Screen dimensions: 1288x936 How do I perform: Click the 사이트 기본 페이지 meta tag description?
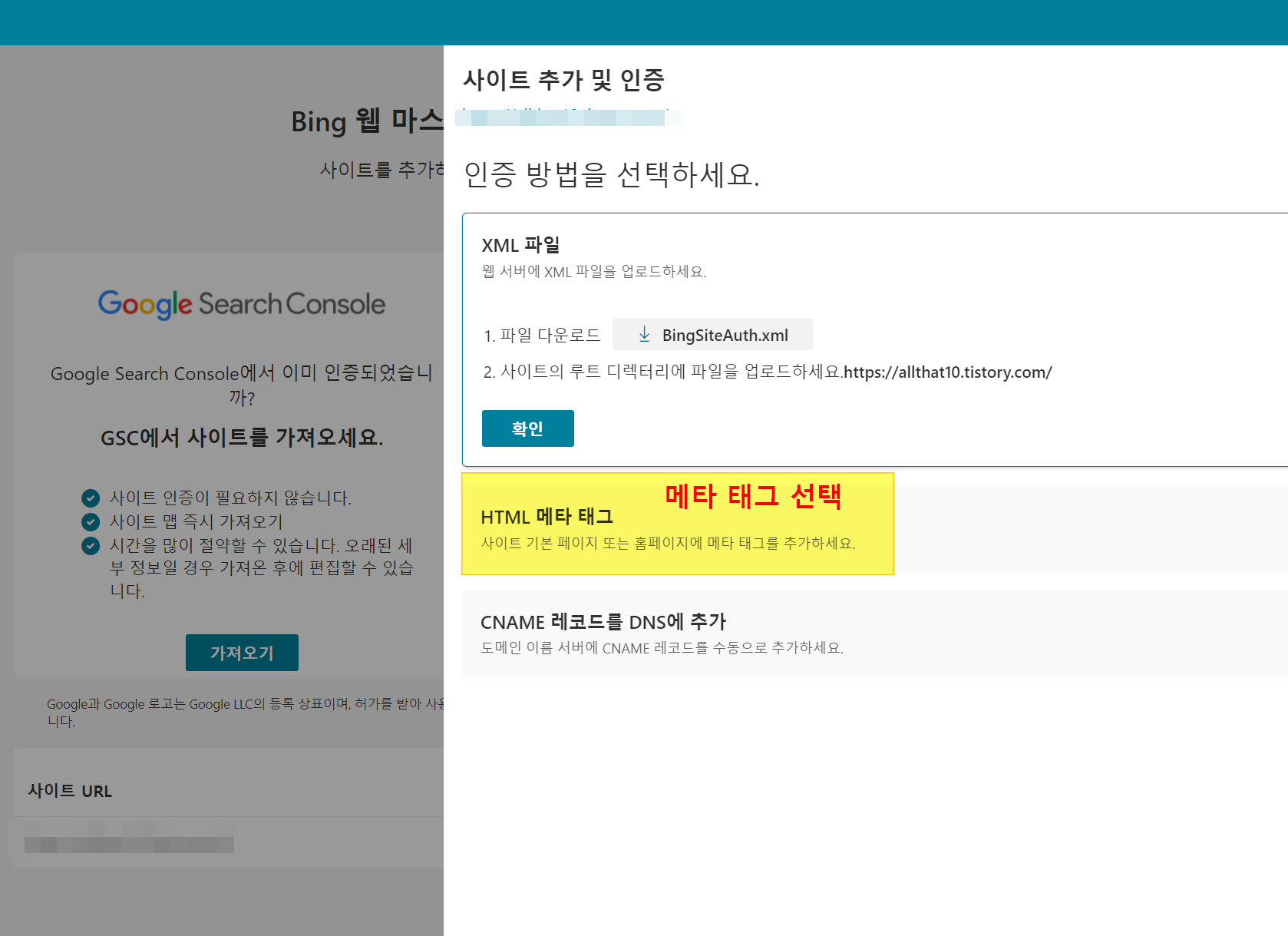668,543
